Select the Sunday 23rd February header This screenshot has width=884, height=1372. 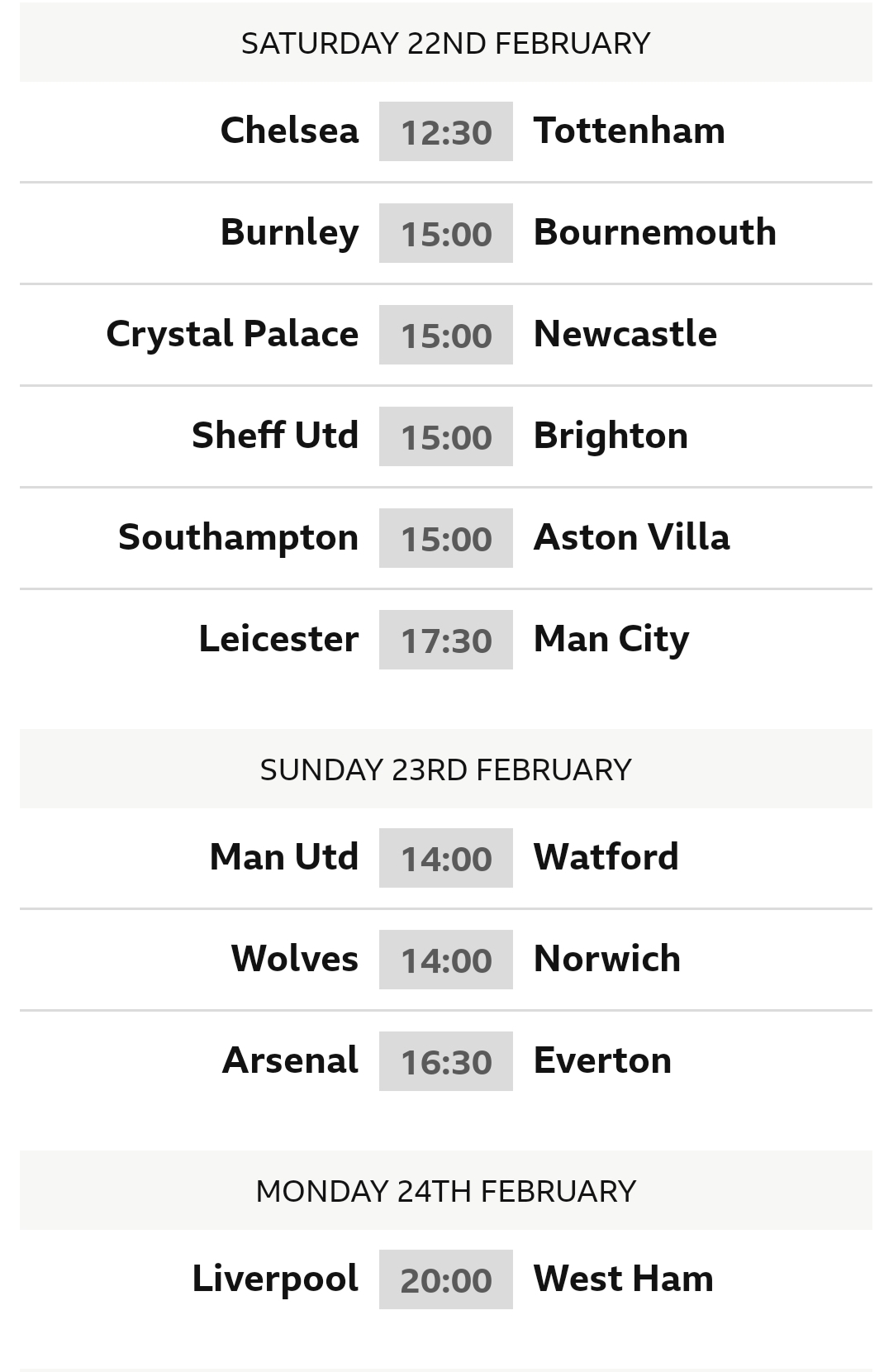pyautogui.click(x=446, y=769)
